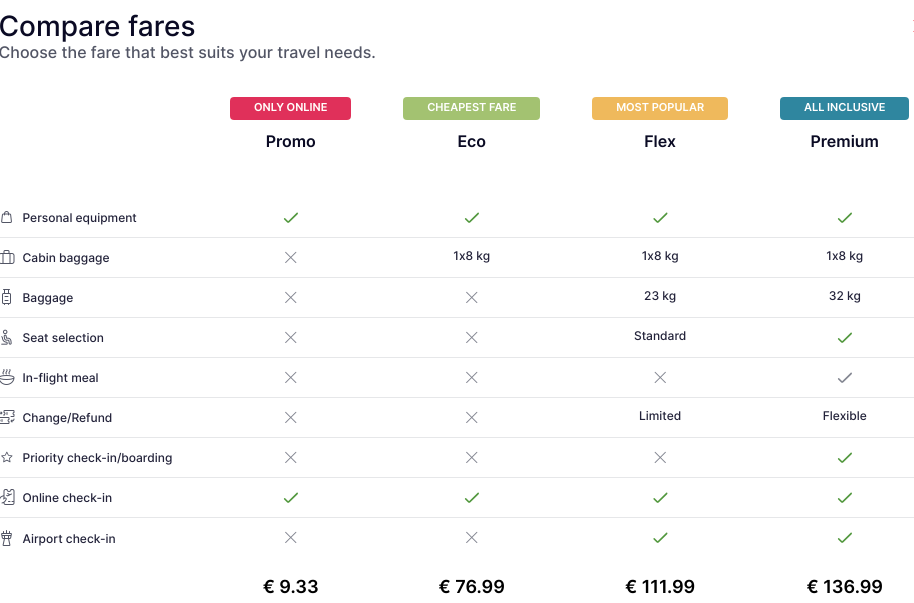Click the Airport check-in tower icon
The width and height of the screenshot is (914, 603).
point(6,538)
